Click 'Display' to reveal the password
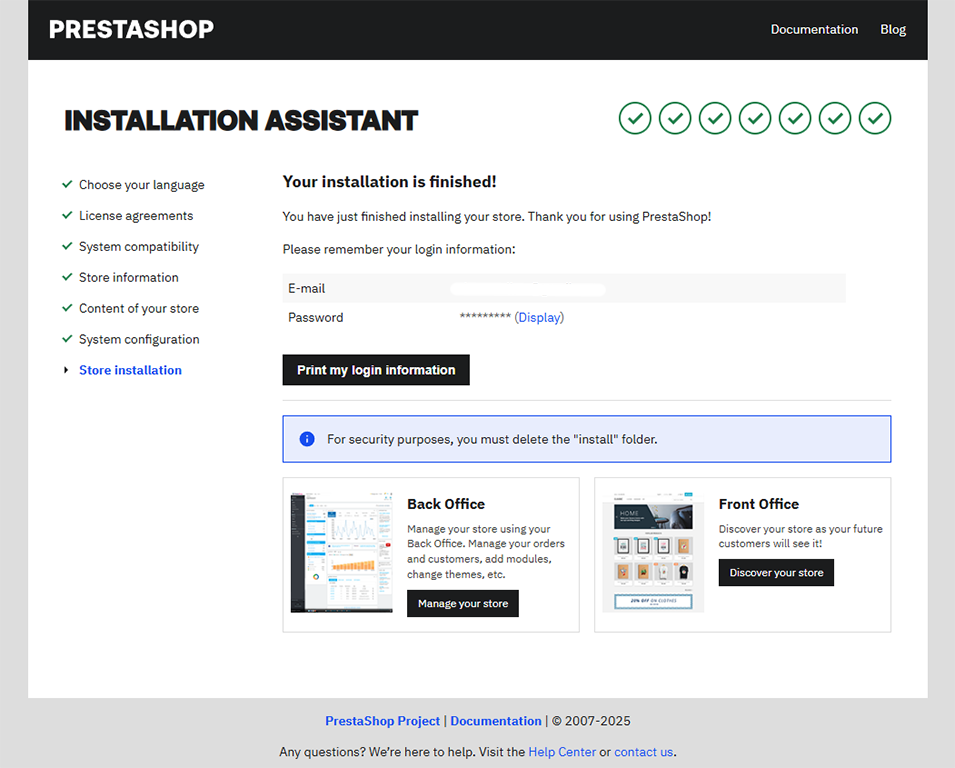 point(539,317)
